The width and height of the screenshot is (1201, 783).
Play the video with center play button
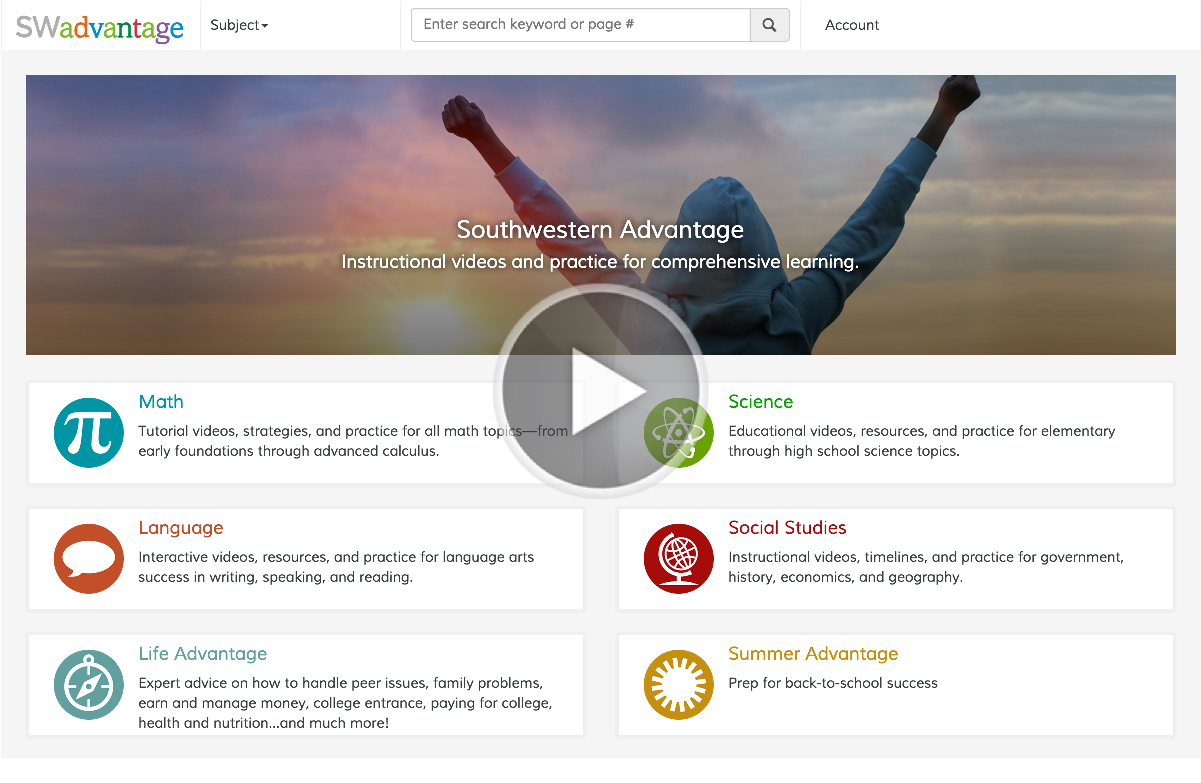pos(600,392)
